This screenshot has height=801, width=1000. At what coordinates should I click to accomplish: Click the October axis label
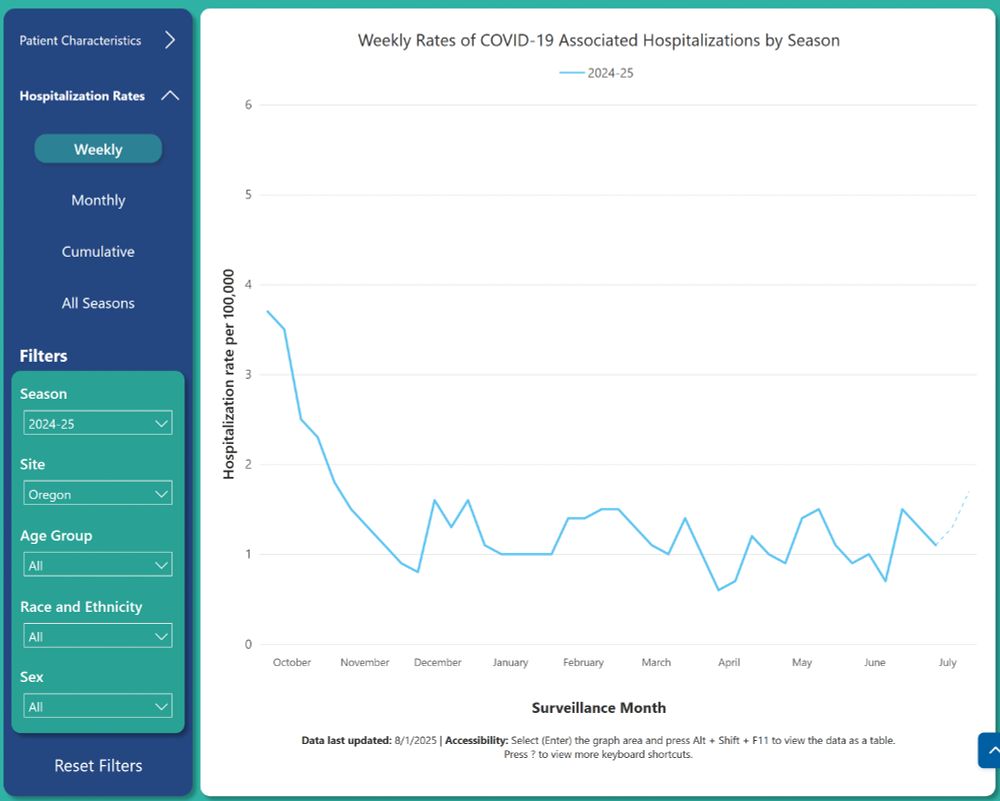pos(291,662)
